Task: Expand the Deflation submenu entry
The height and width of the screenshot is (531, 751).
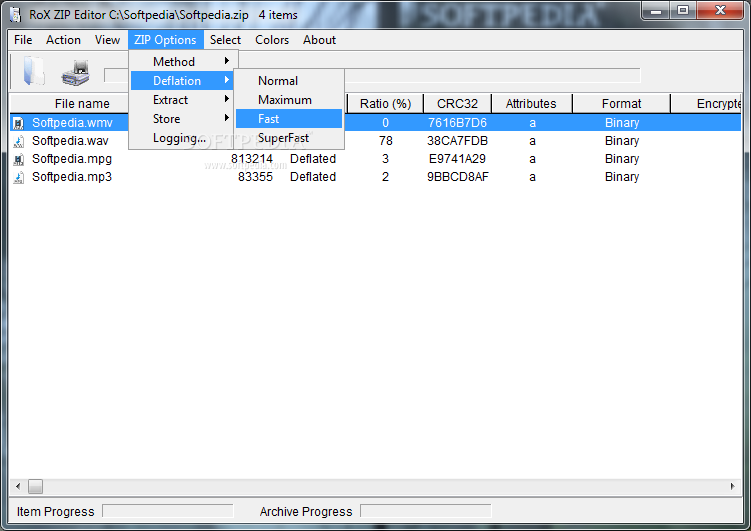Action: (182, 81)
